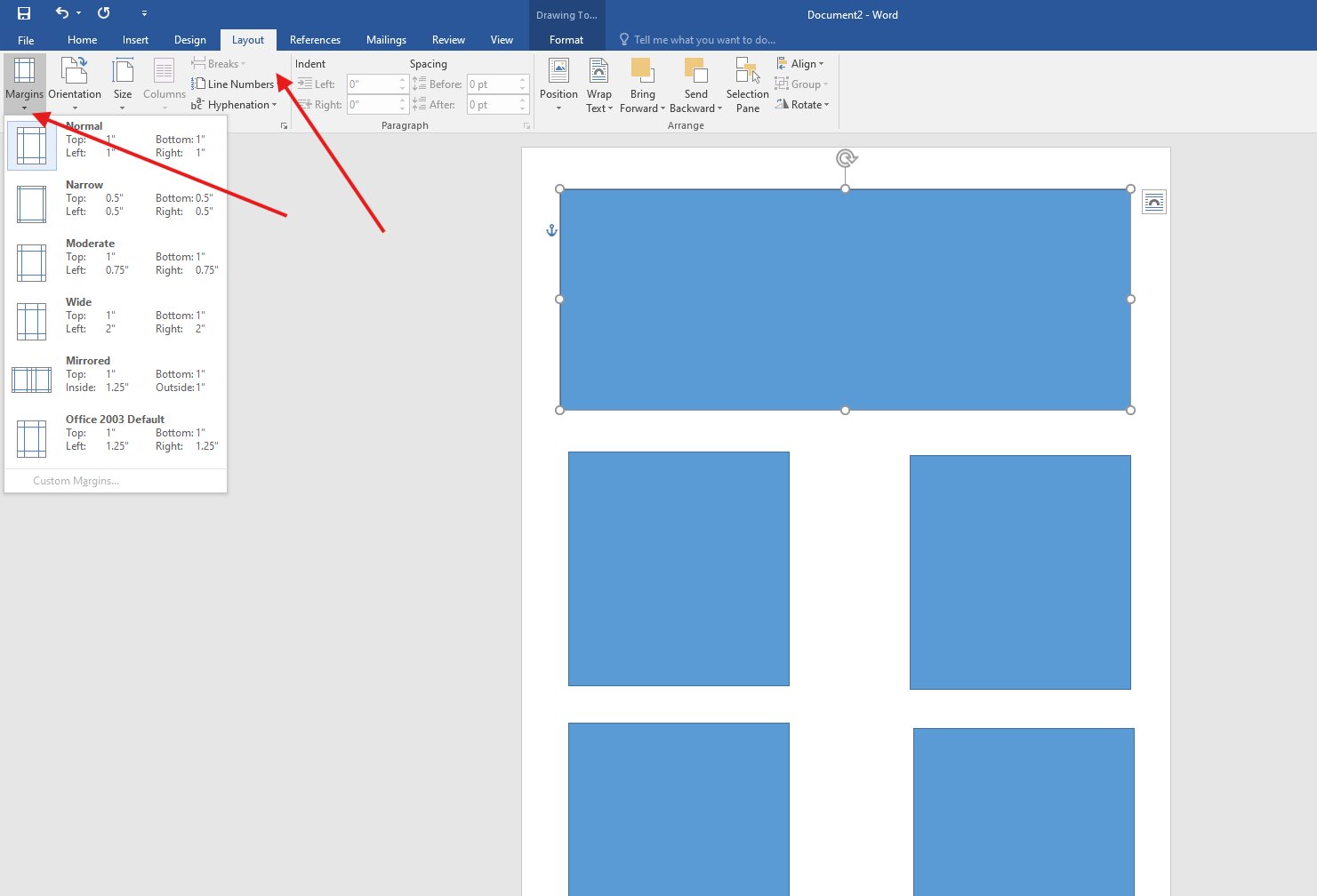Click the Save icon in title bar
This screenshot has height=896, width=1317.
tap(24, 13)
